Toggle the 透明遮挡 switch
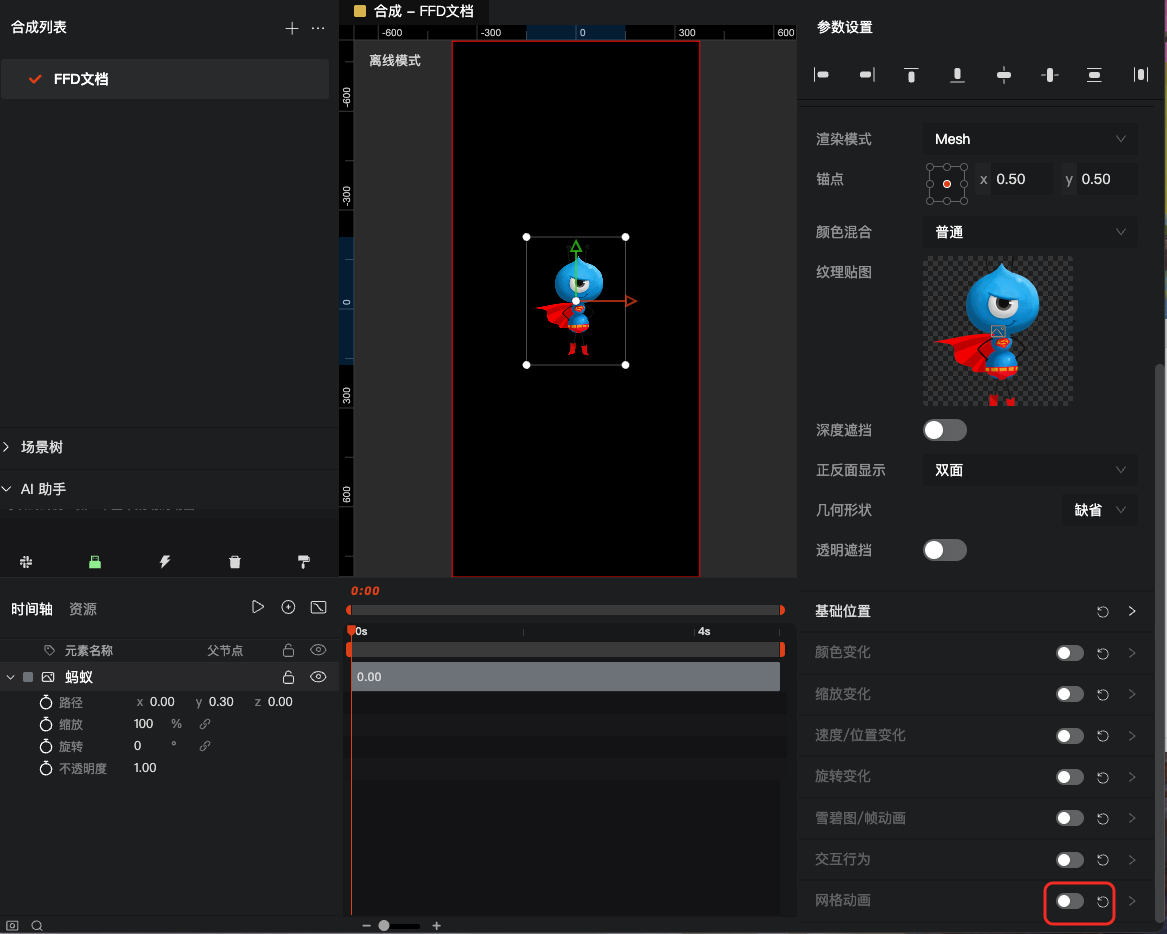 tap(944, 550)
